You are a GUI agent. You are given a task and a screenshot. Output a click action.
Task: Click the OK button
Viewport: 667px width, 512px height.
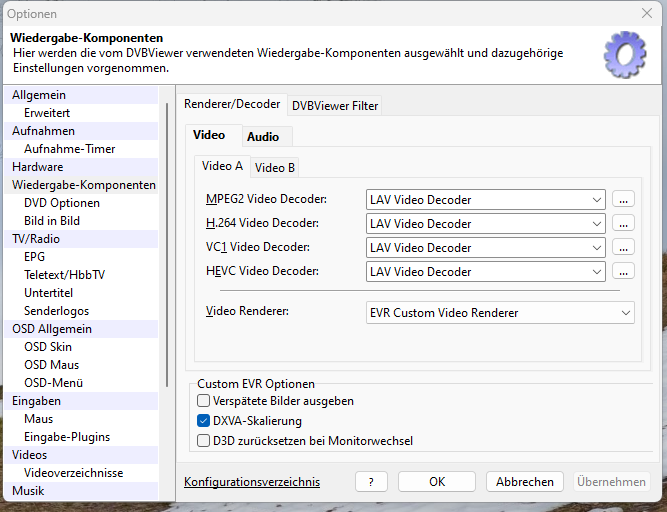(437, 482)
